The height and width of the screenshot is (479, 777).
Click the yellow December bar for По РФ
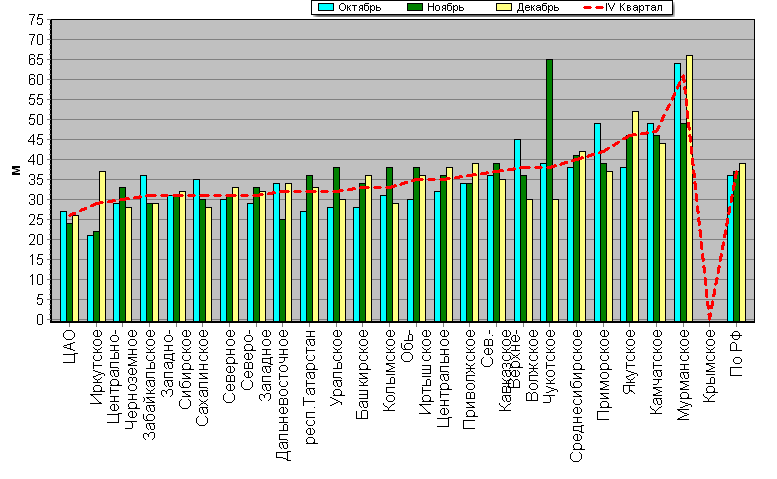(x=742, y=243)
